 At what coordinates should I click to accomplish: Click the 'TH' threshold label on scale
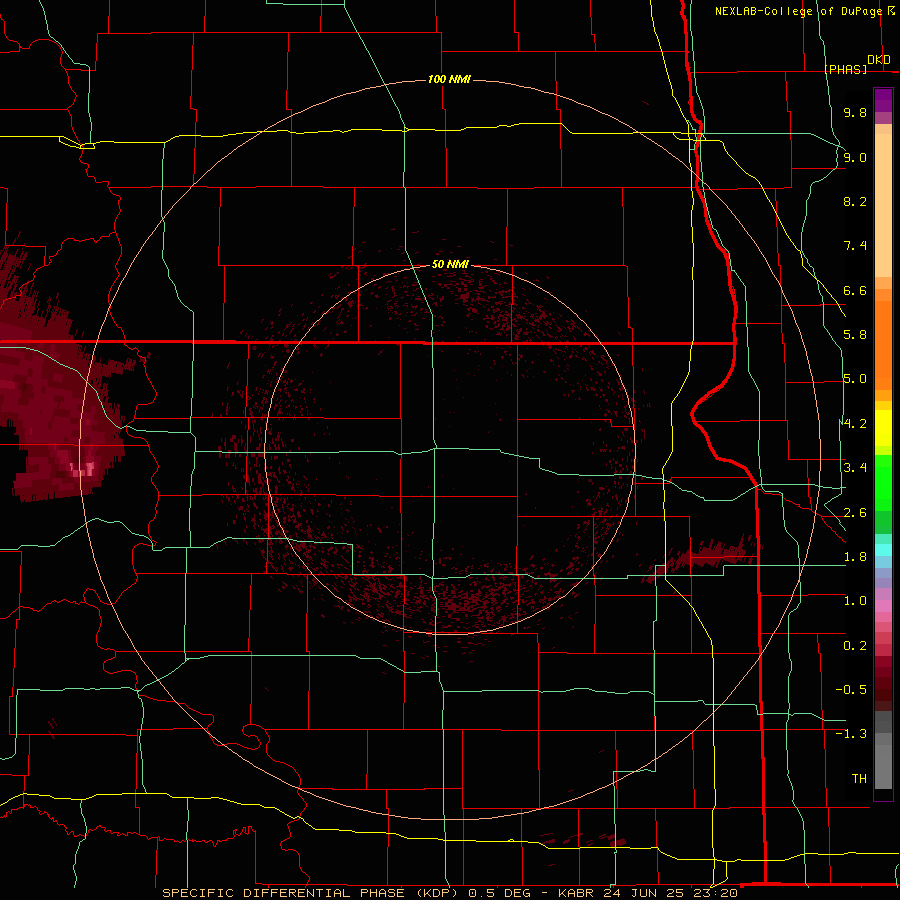click(859, 779)
